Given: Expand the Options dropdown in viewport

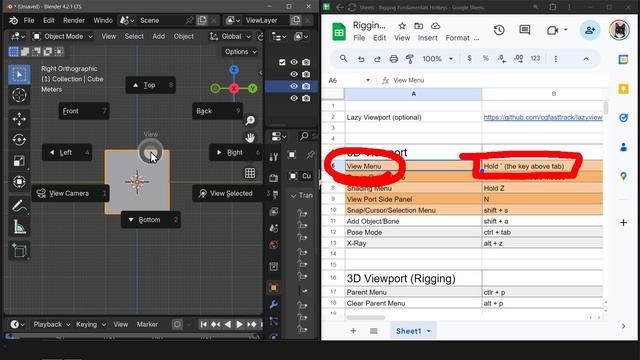Looking at the screenshot, I should tap(240, 52).
